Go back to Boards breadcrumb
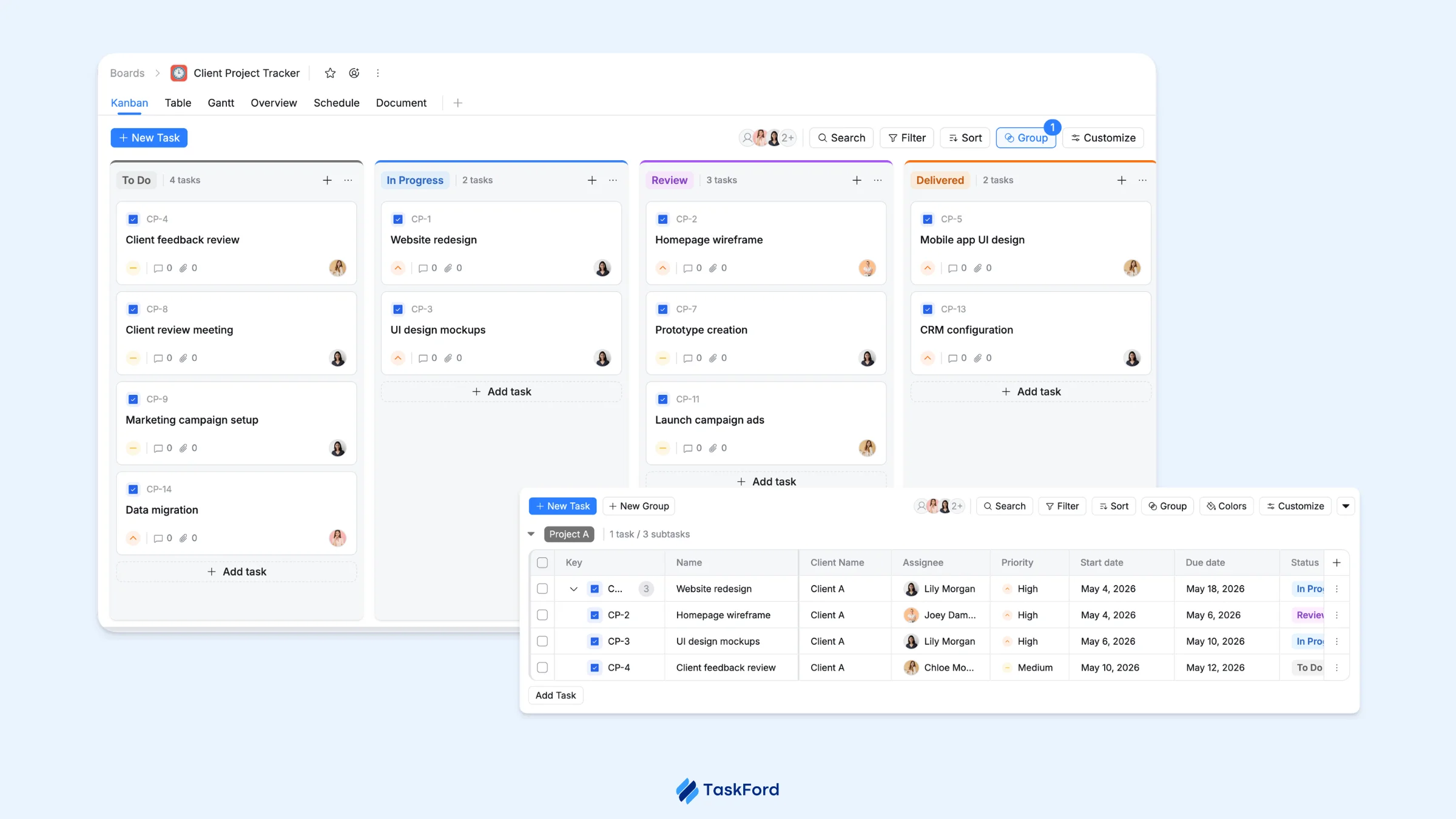The height and width of the screenshot is (819, 1456). (127, 73)
